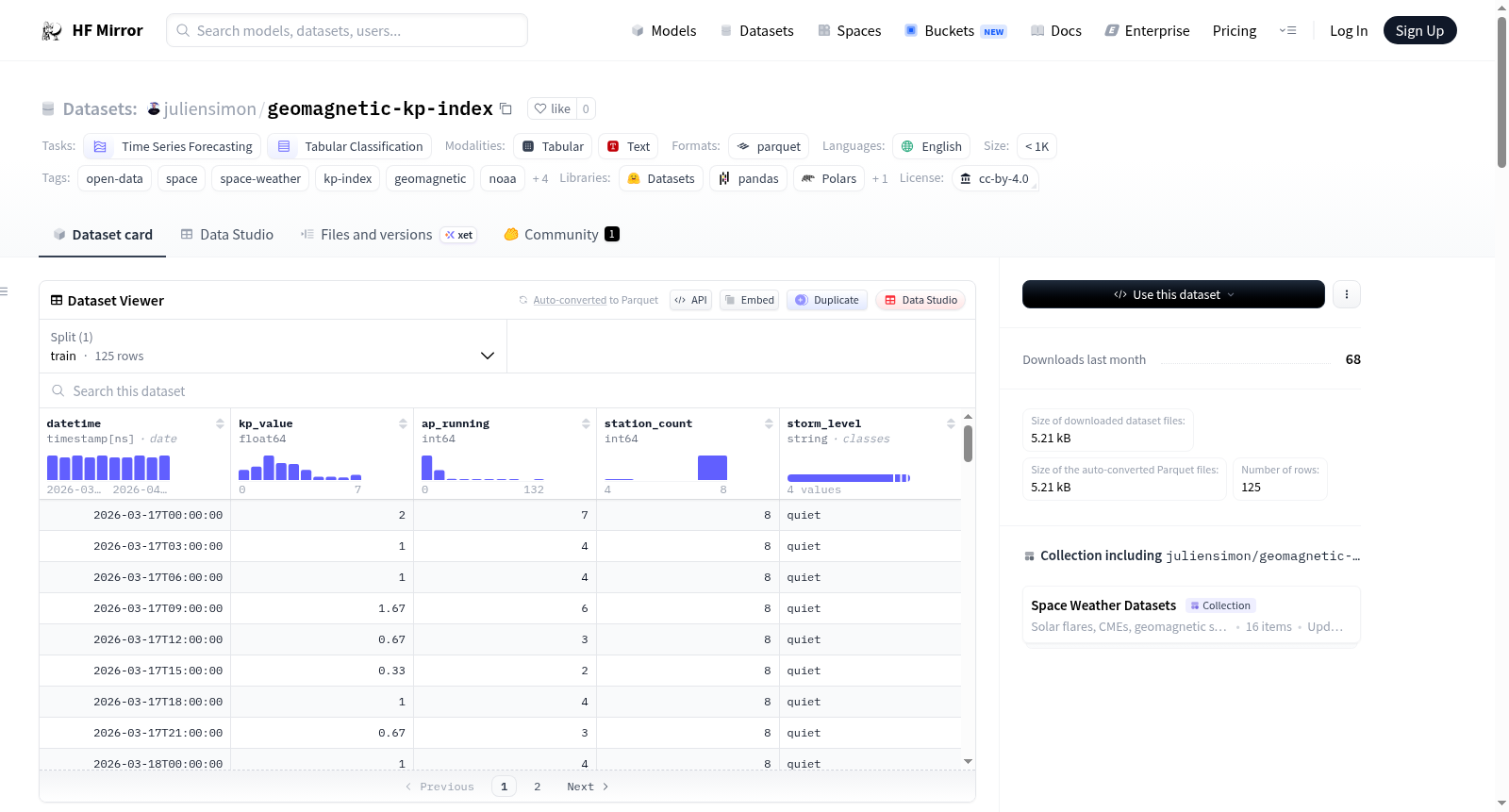Open the Docs page

coord(1056,31)
